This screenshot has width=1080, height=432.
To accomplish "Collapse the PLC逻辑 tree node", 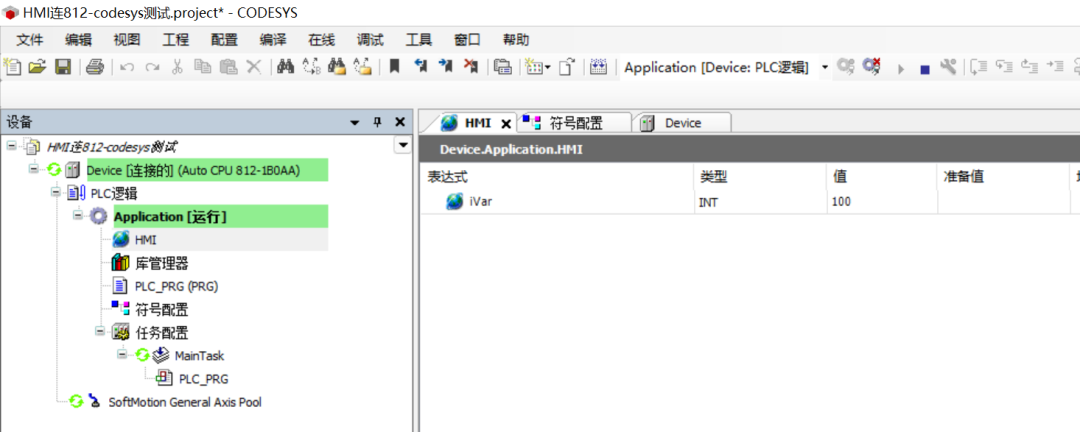I will [56, 192].
